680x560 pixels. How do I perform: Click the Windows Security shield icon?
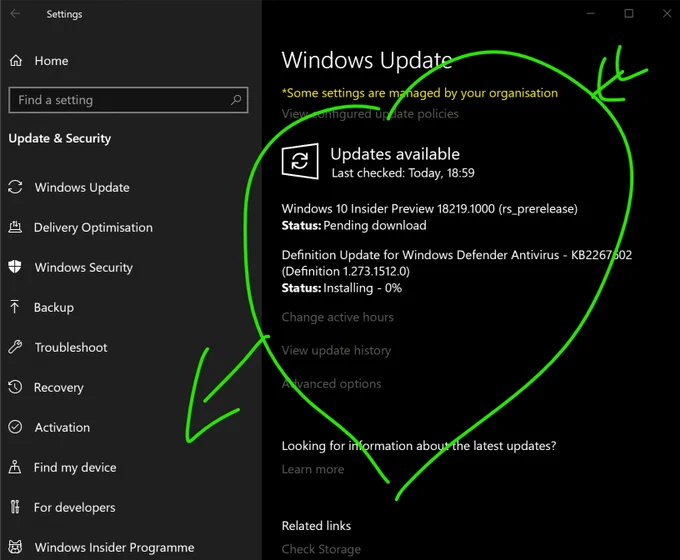[x=15, y=267]
